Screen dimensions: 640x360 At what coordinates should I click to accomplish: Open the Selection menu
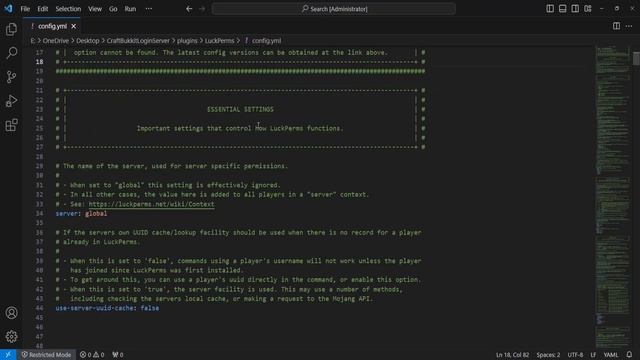[68, 9]
